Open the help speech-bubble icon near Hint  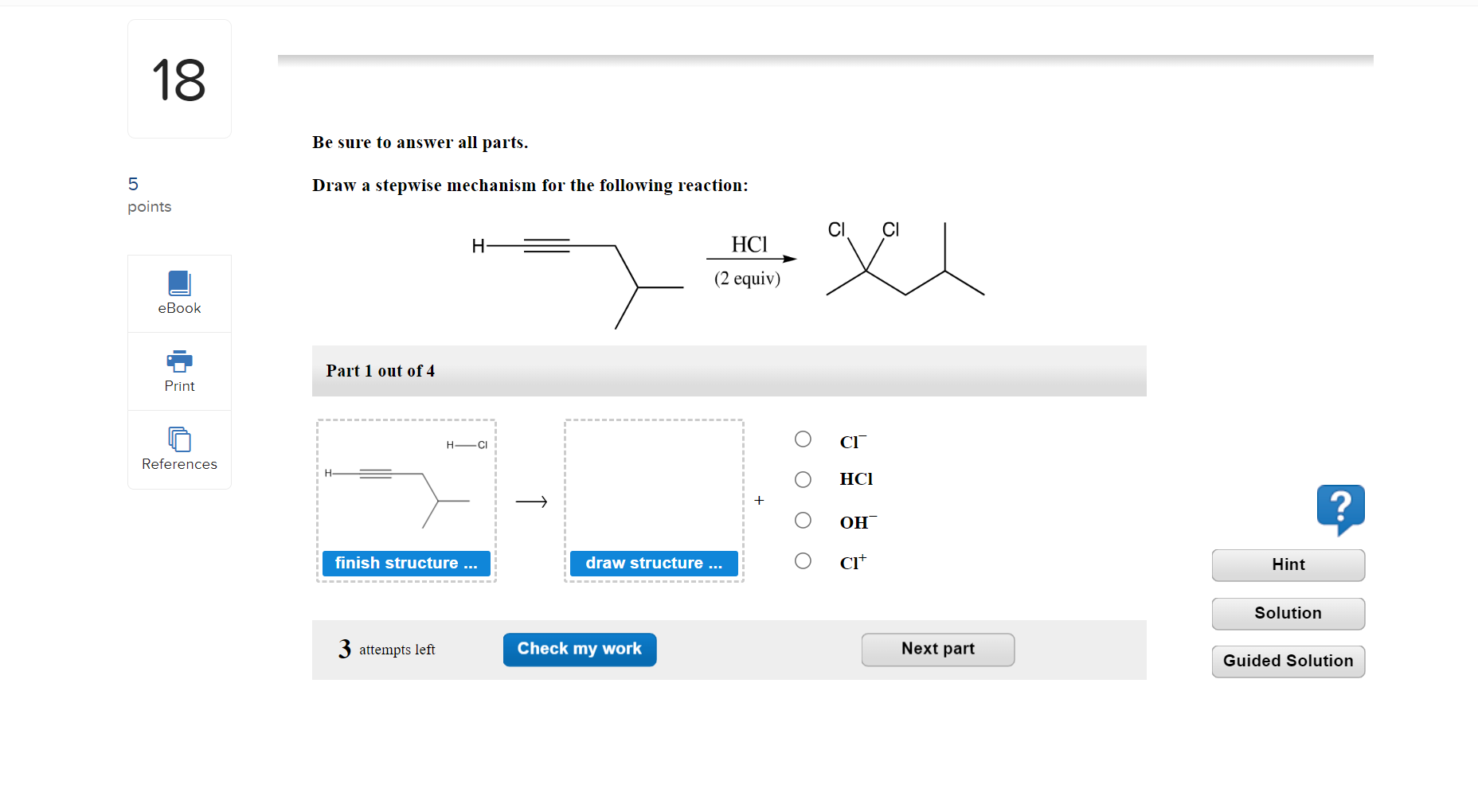pos(1341,507)
